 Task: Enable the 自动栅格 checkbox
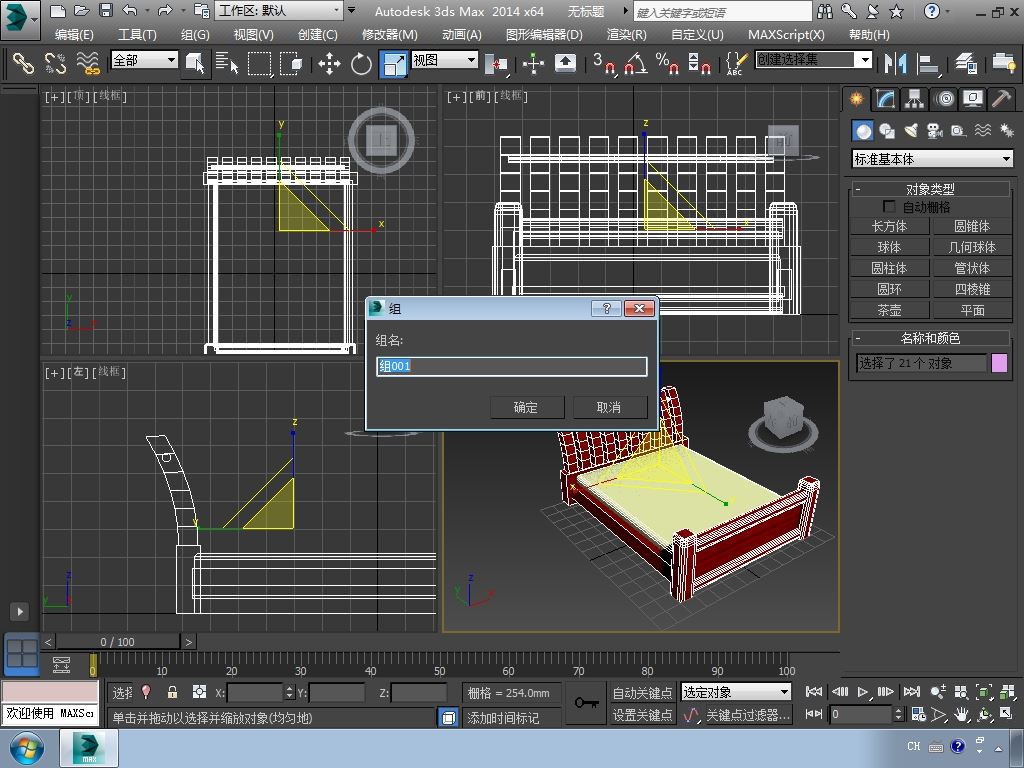pos(889,207)
